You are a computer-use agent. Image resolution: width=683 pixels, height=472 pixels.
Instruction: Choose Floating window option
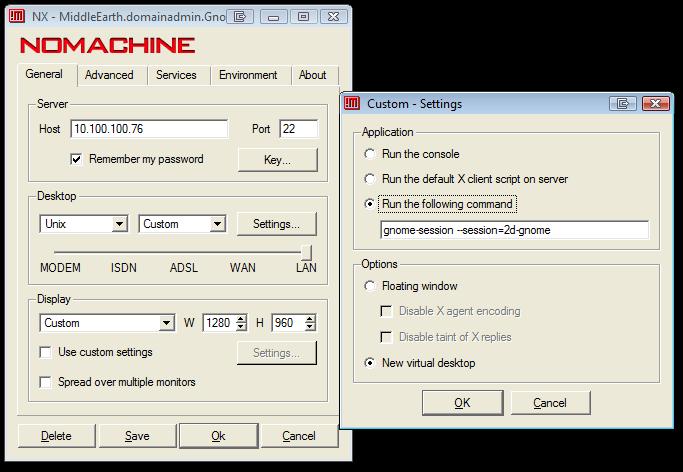coord(370,286)
